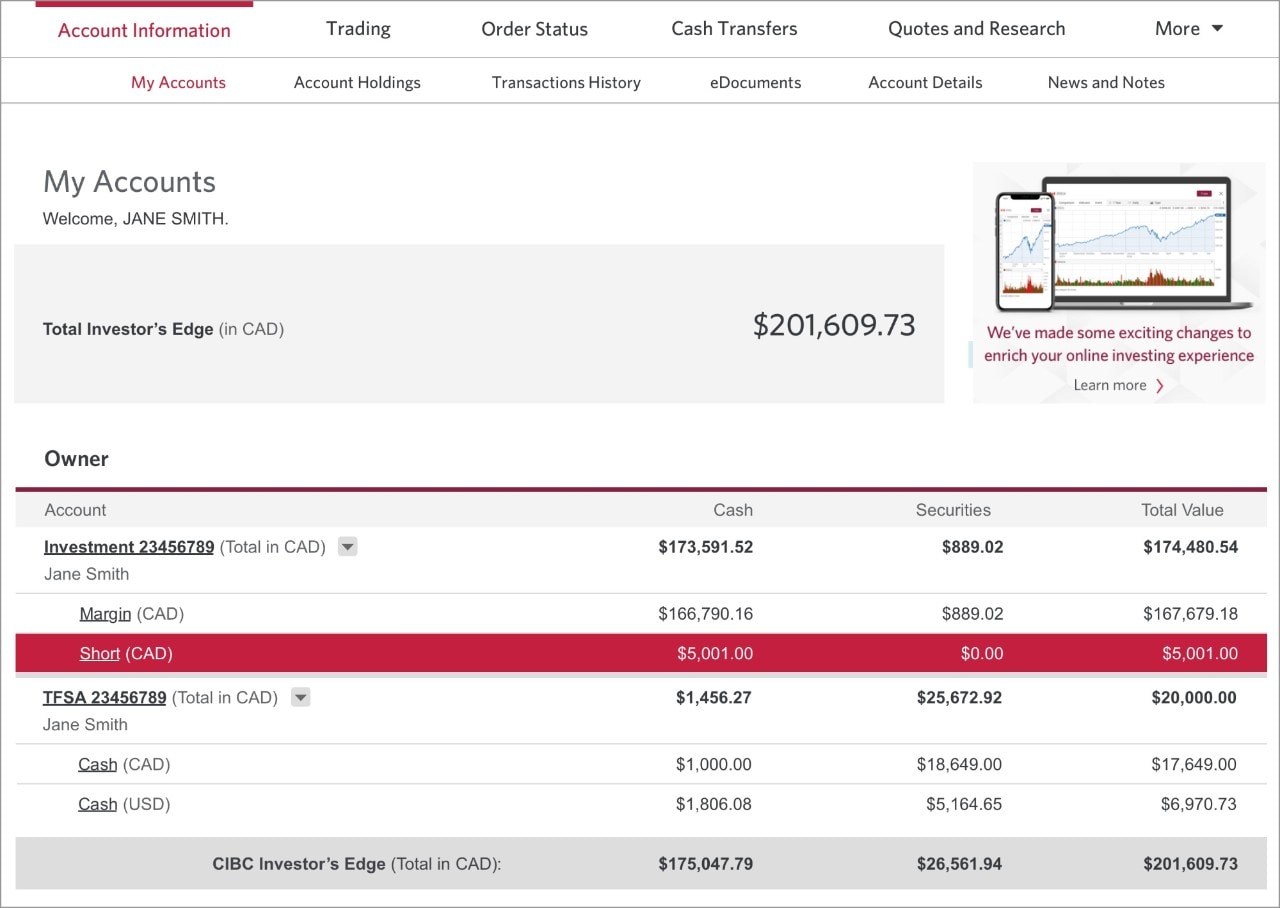
Task: Click the Total Value column header
Action: pos(1182,510)
